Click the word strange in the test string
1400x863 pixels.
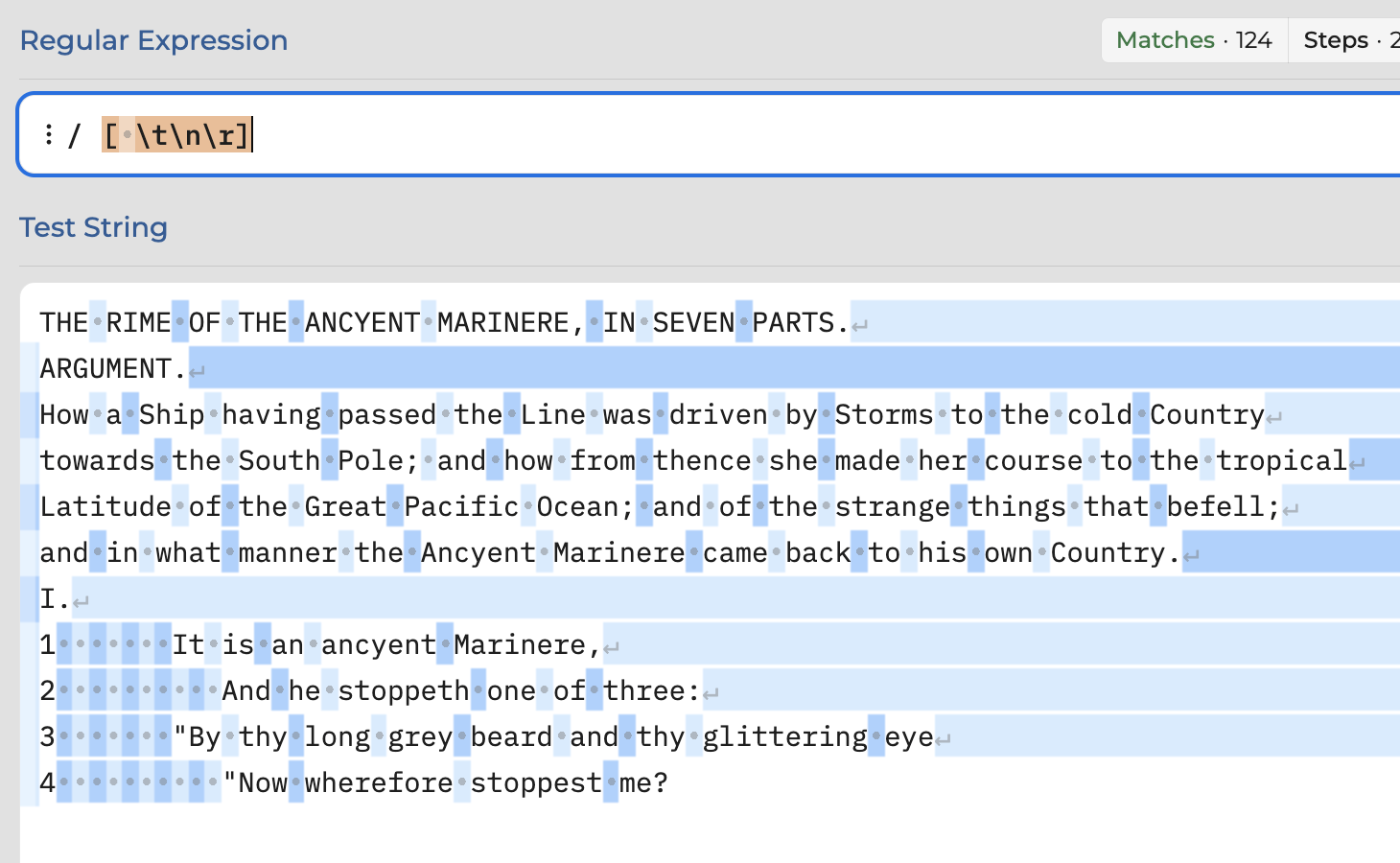[893, 506]
